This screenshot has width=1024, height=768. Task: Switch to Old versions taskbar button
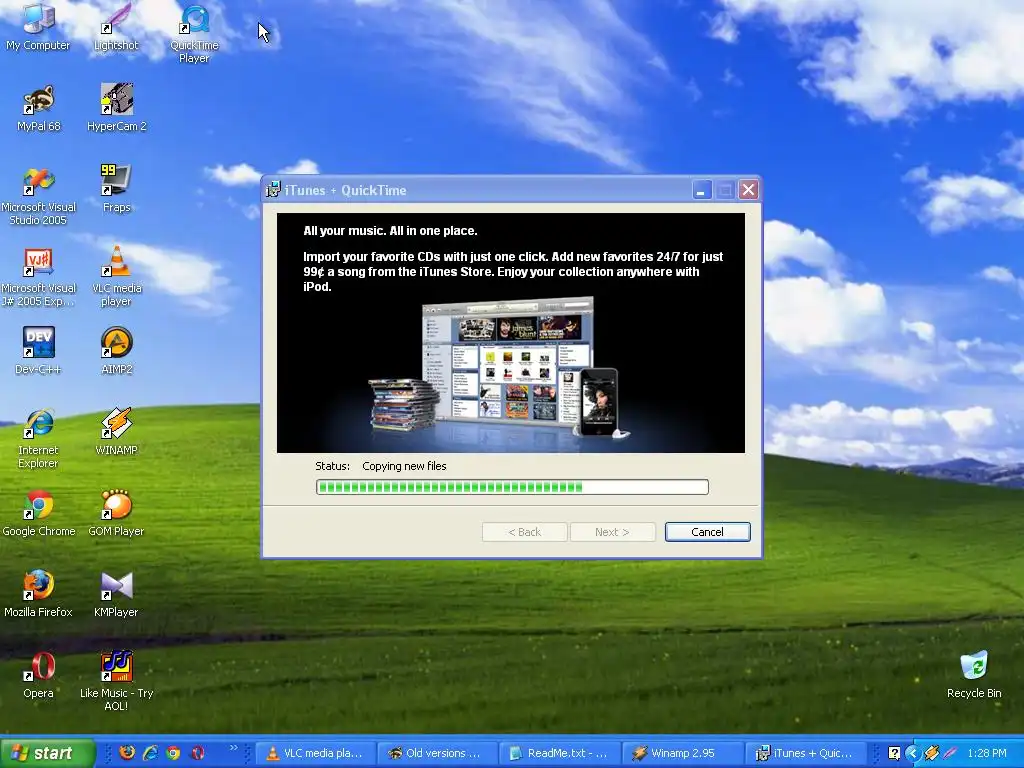pos(438,753)
